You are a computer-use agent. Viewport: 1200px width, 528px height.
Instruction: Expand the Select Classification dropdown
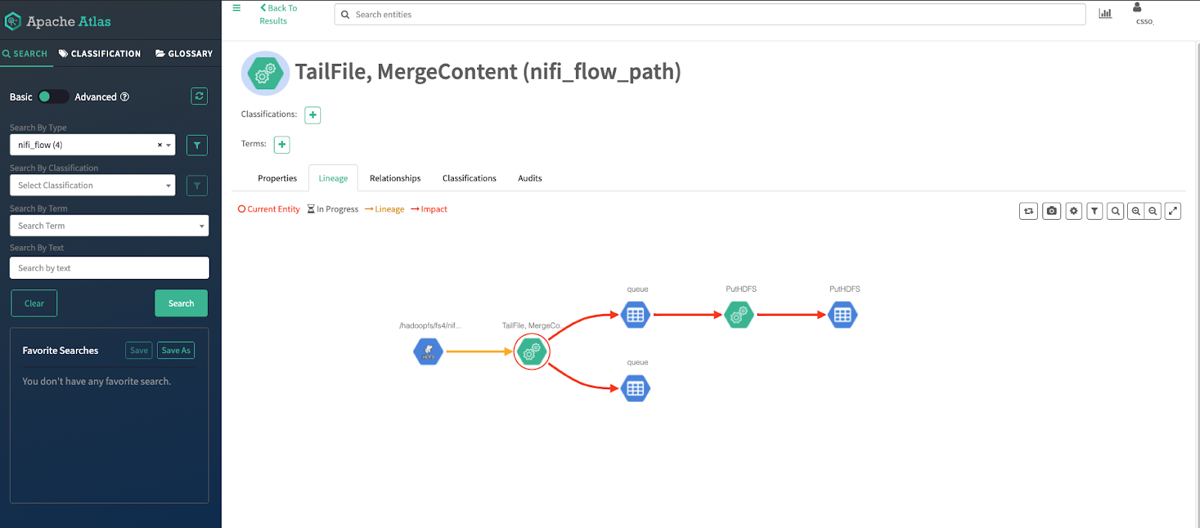[x=92, y=185]
